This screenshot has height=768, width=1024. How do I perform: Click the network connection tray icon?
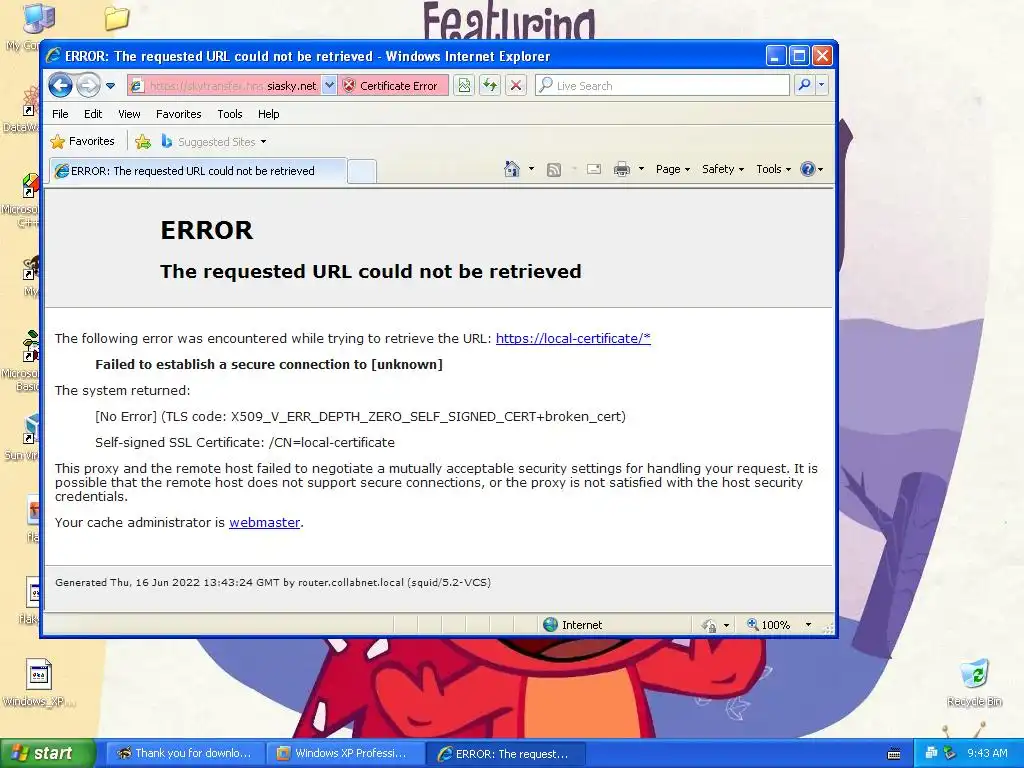[931, 753]
